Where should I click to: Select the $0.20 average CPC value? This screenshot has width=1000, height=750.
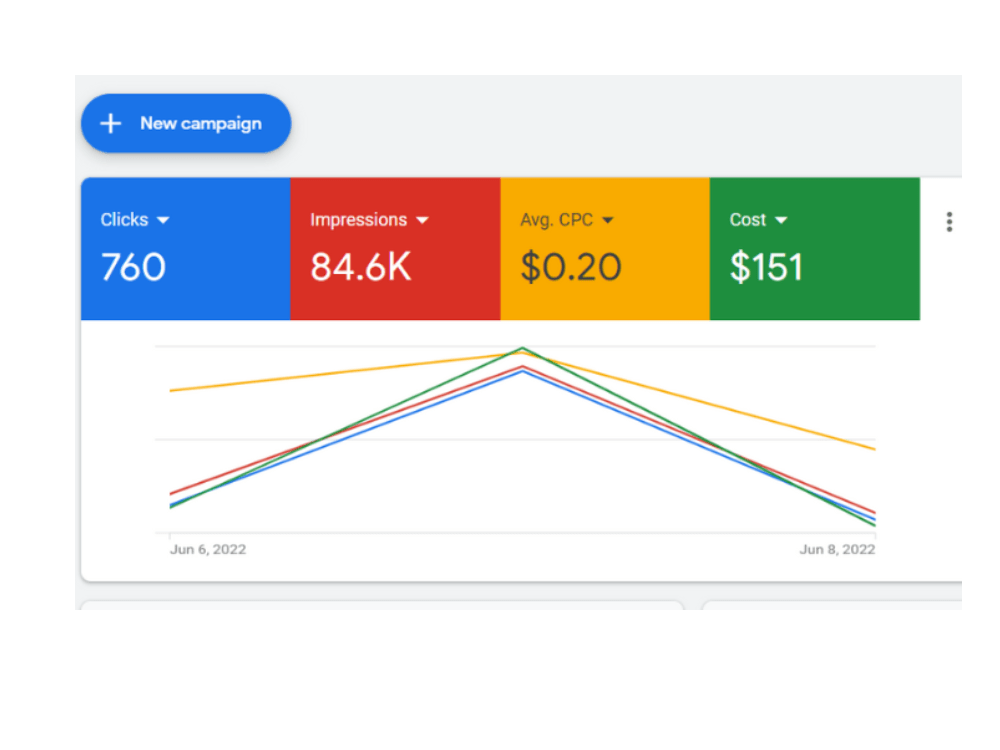571,267
